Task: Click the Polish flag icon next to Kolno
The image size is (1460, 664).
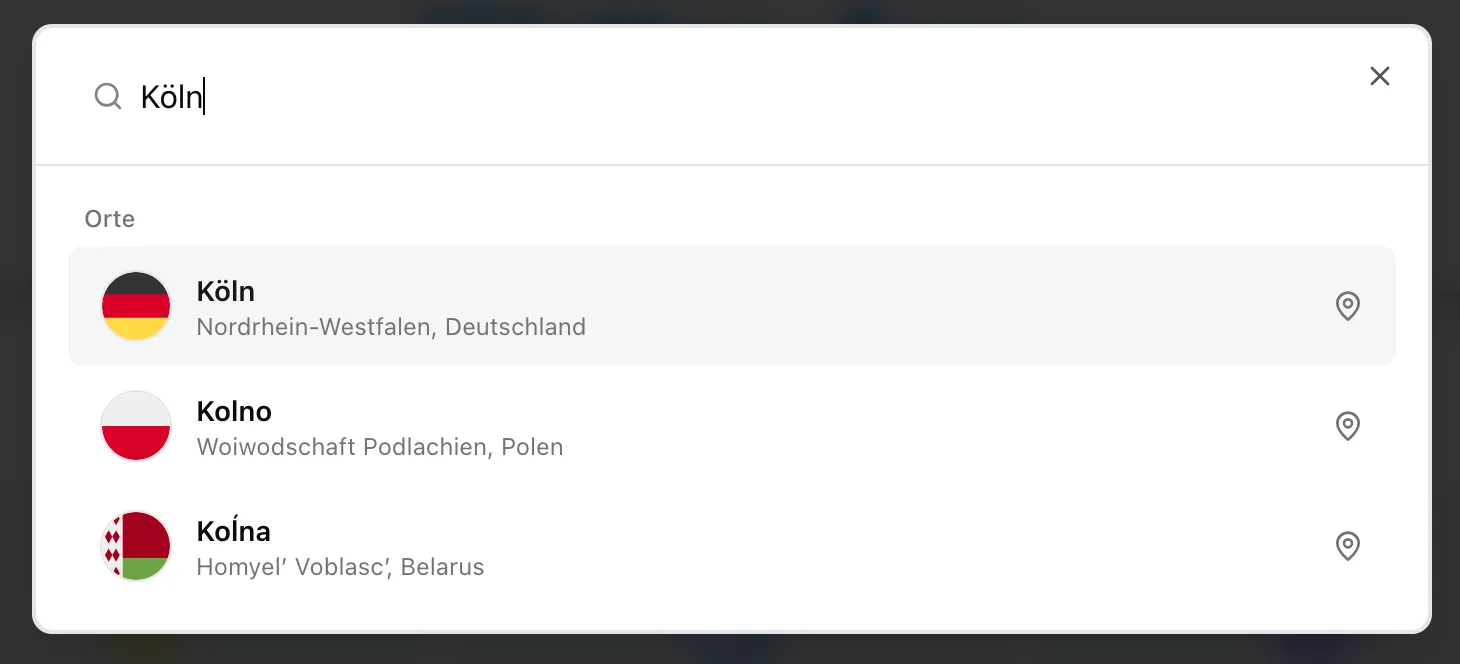Action: tap(136, 426)
